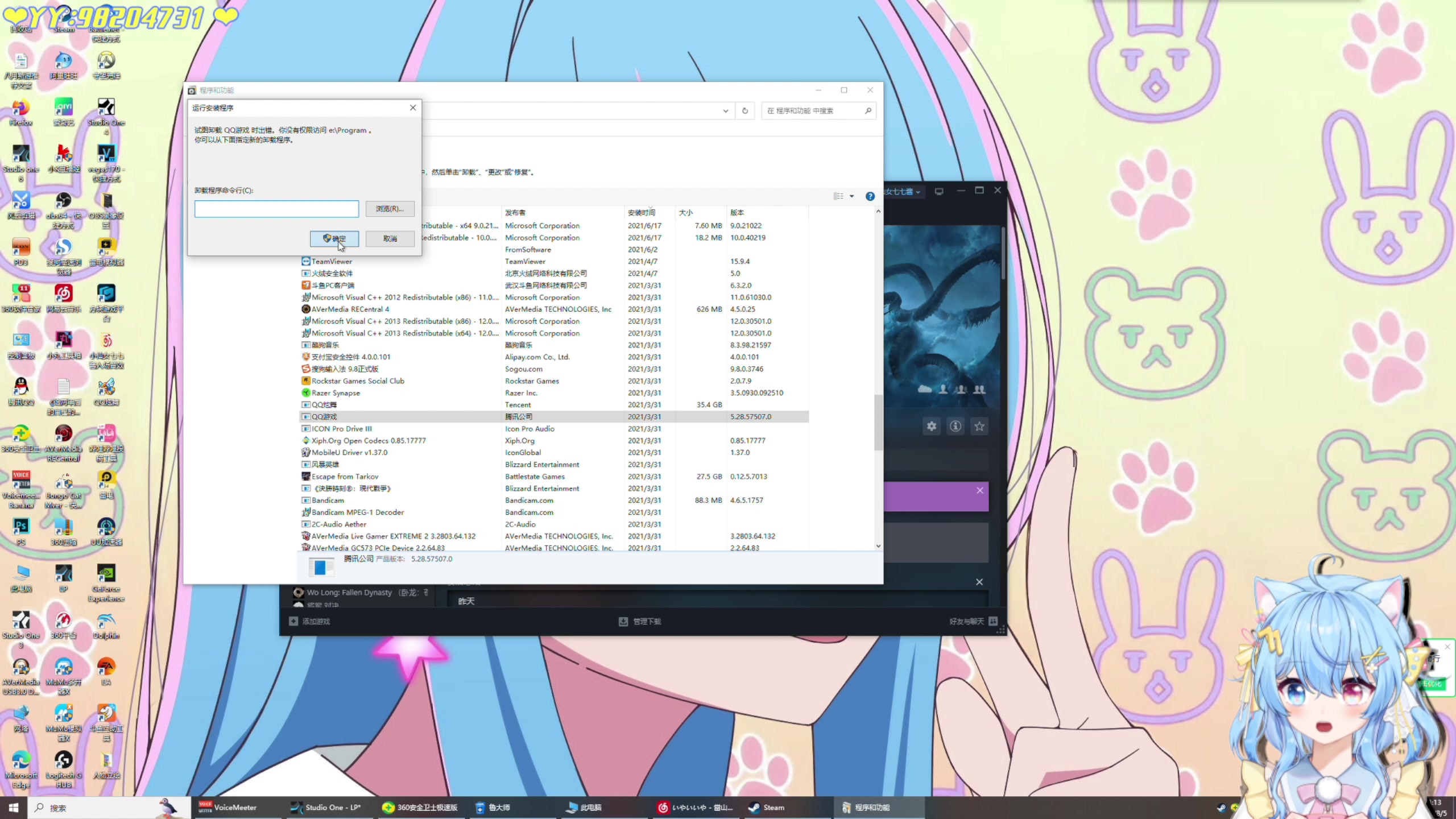The height and width of the screenshot is (819, 1456).
Task: Open the 网易云音乐 desktop shortcut
Action: (64, 299)
